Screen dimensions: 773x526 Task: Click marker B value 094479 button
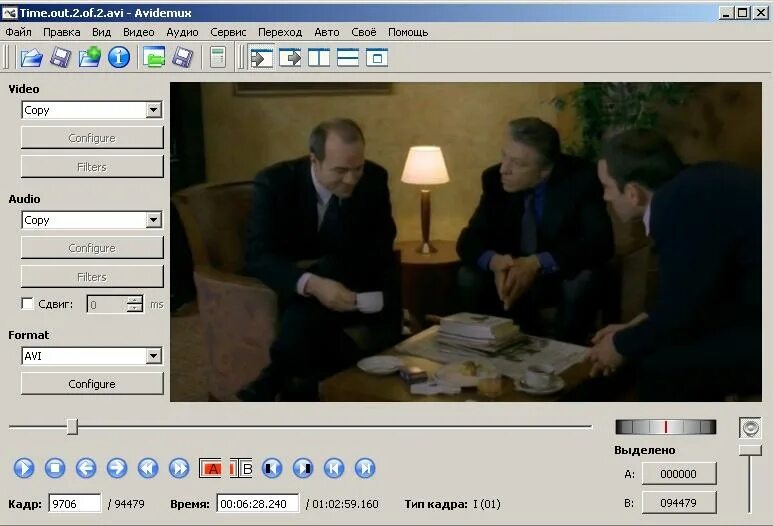679,503
